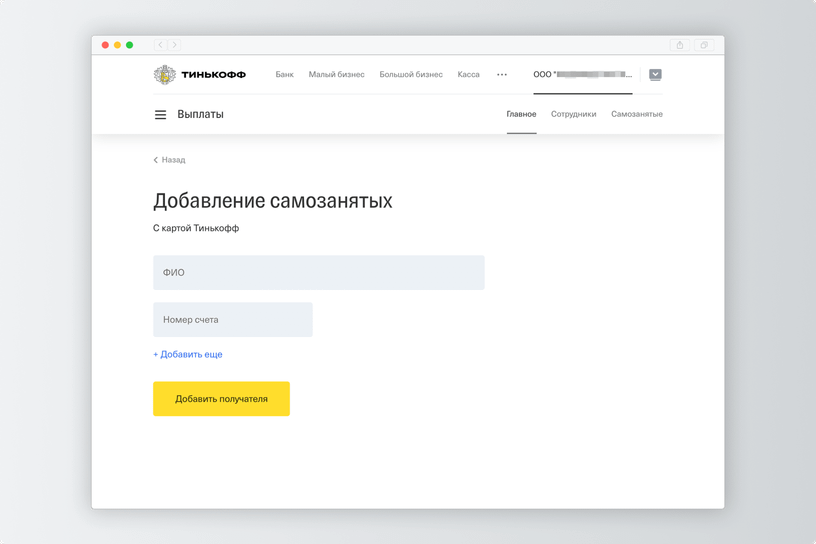Click the Tinkoff logo emblem

tap(164, 74)
